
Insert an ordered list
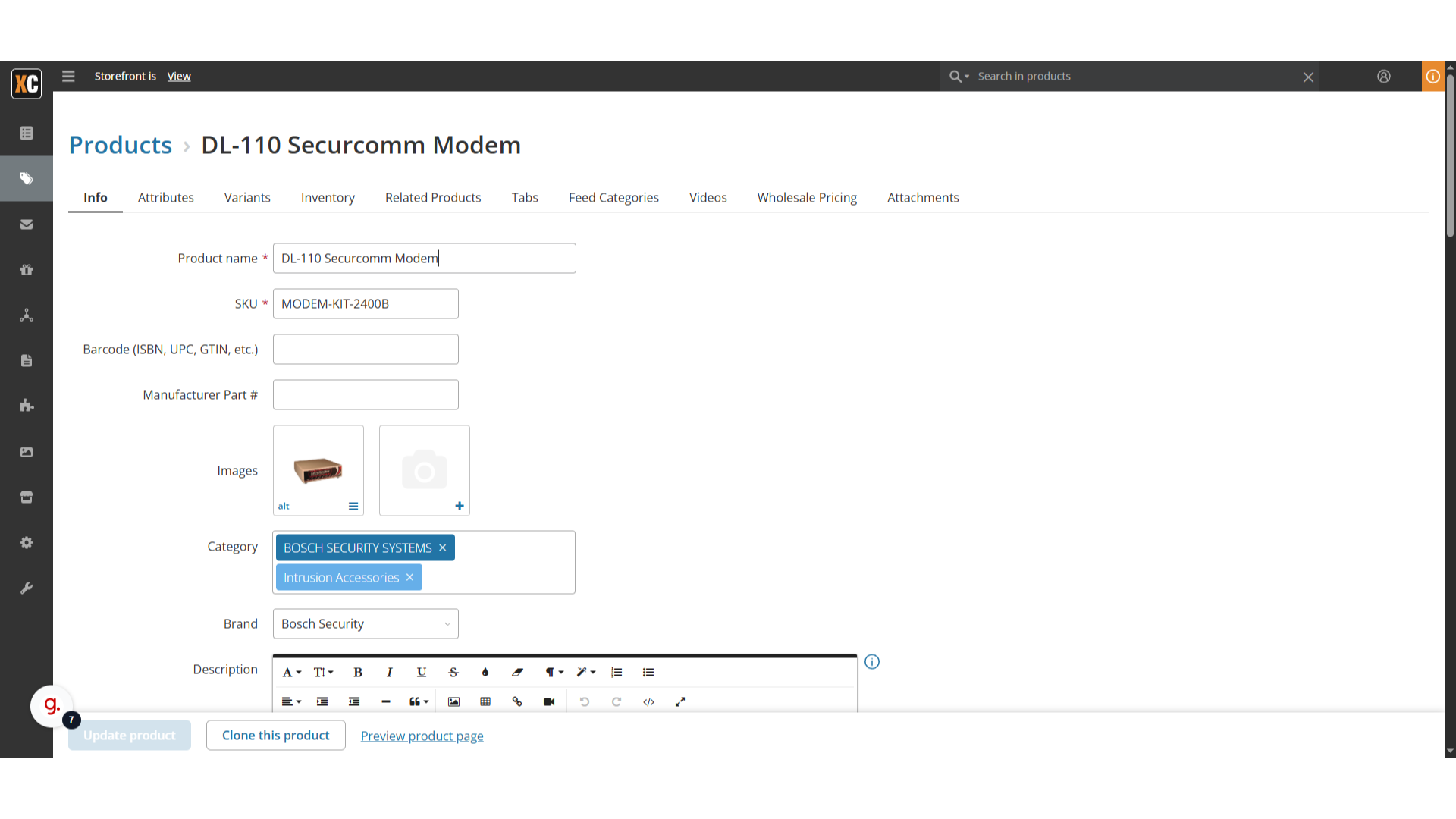[617, 672]
